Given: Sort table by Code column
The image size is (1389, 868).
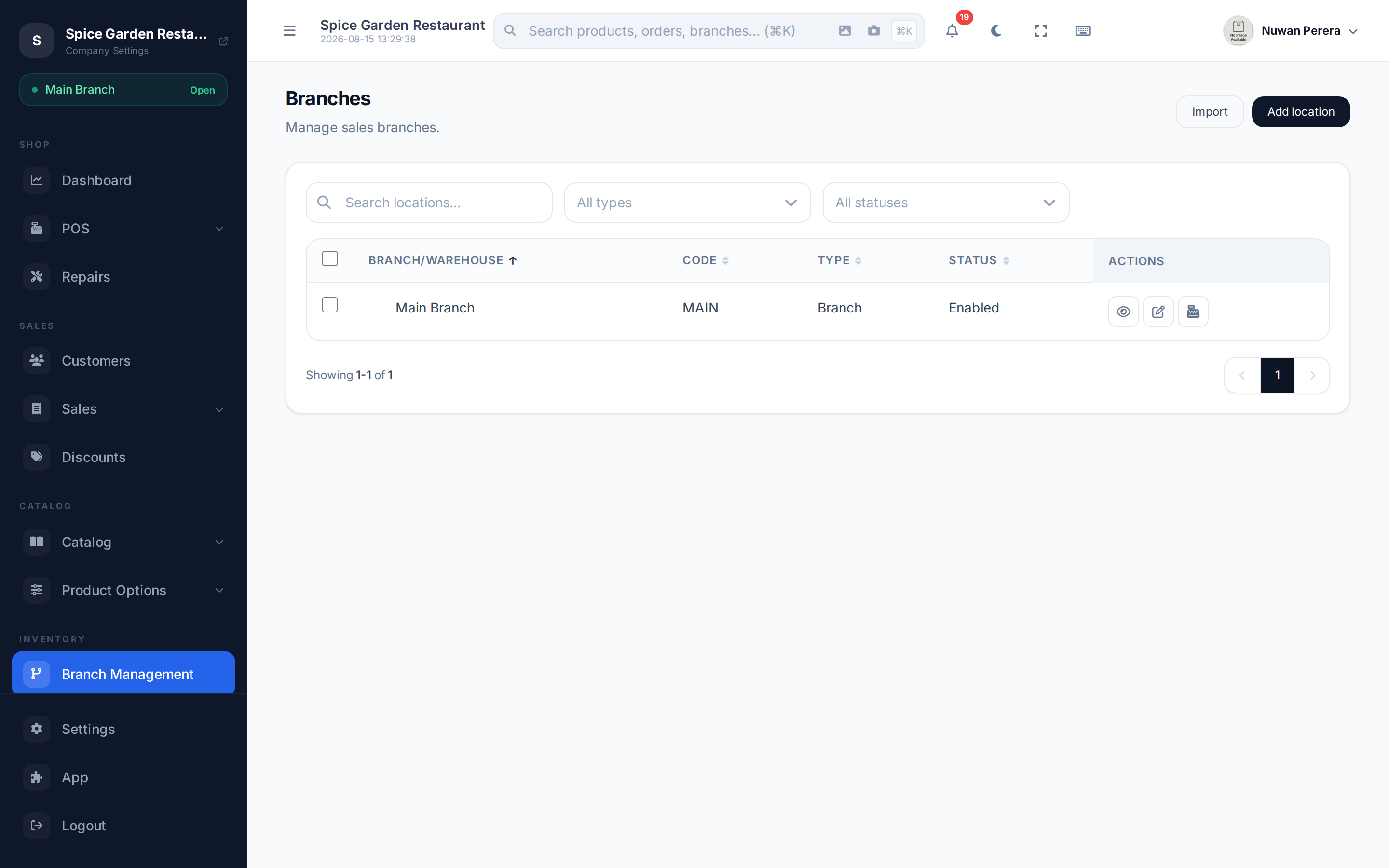Looking at the screenshot, I should (706, 260).
